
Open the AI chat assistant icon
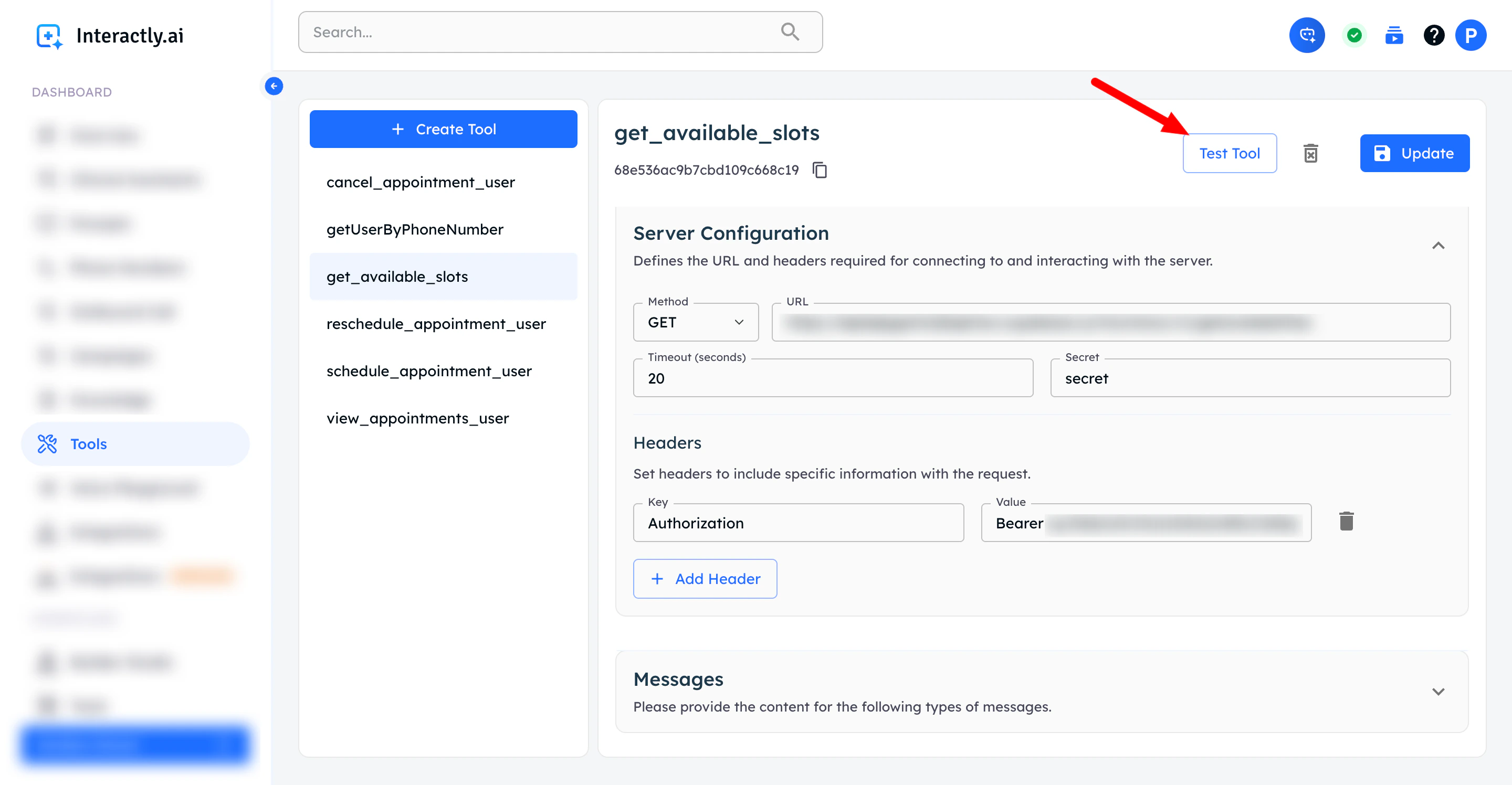tap(1306, 35)
